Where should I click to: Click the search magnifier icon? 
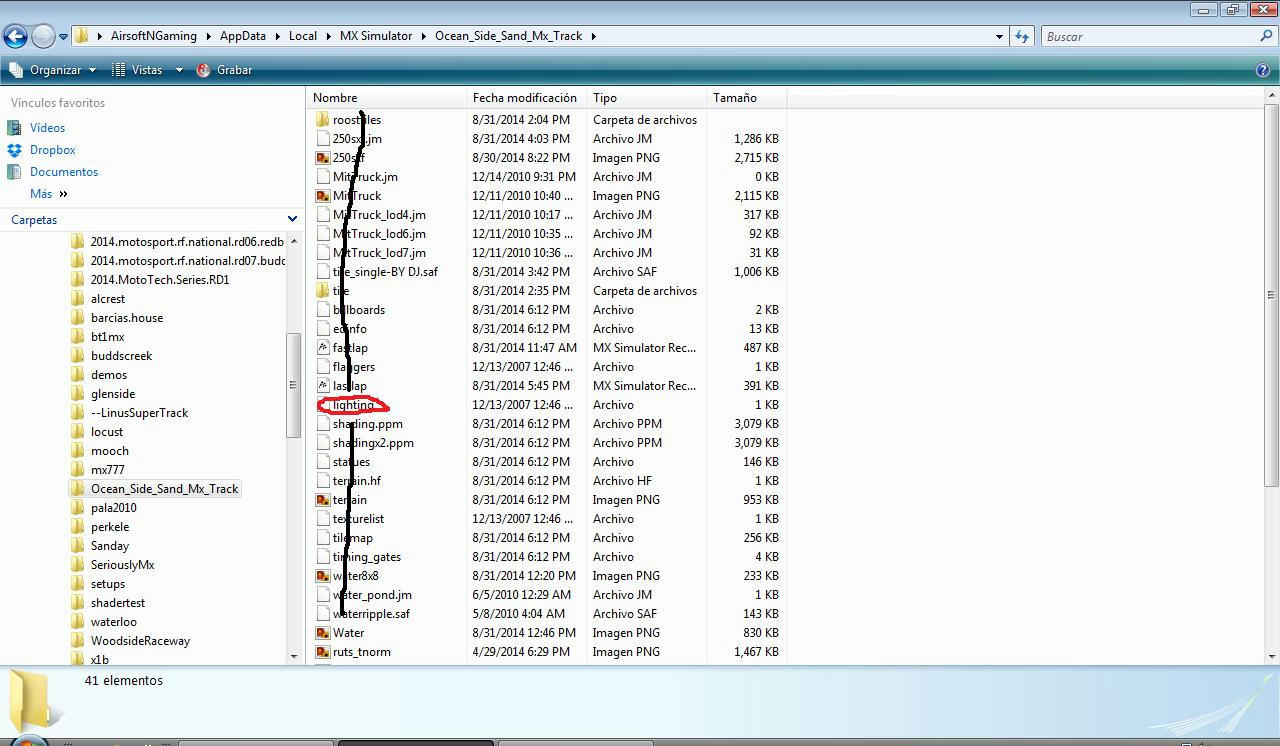coord(1266,36)
